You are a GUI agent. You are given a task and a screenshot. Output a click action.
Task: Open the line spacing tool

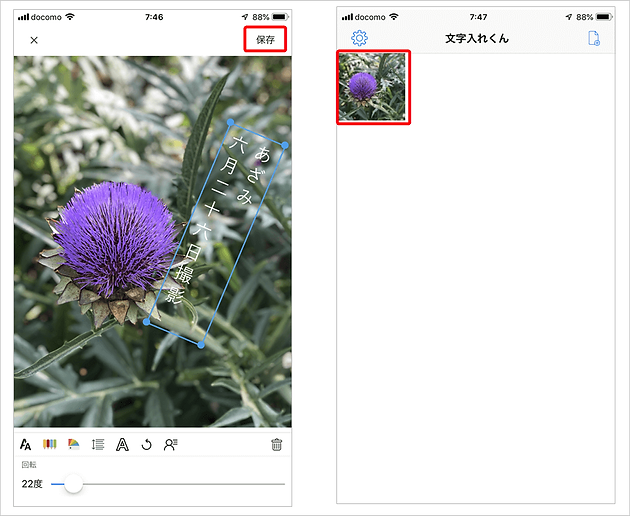click(98, 444)
